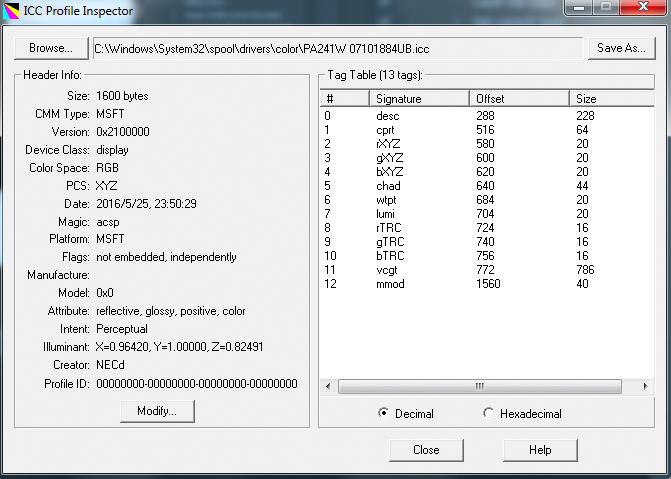
Task: Click the Save As... button
Action: tap(621, 48)
